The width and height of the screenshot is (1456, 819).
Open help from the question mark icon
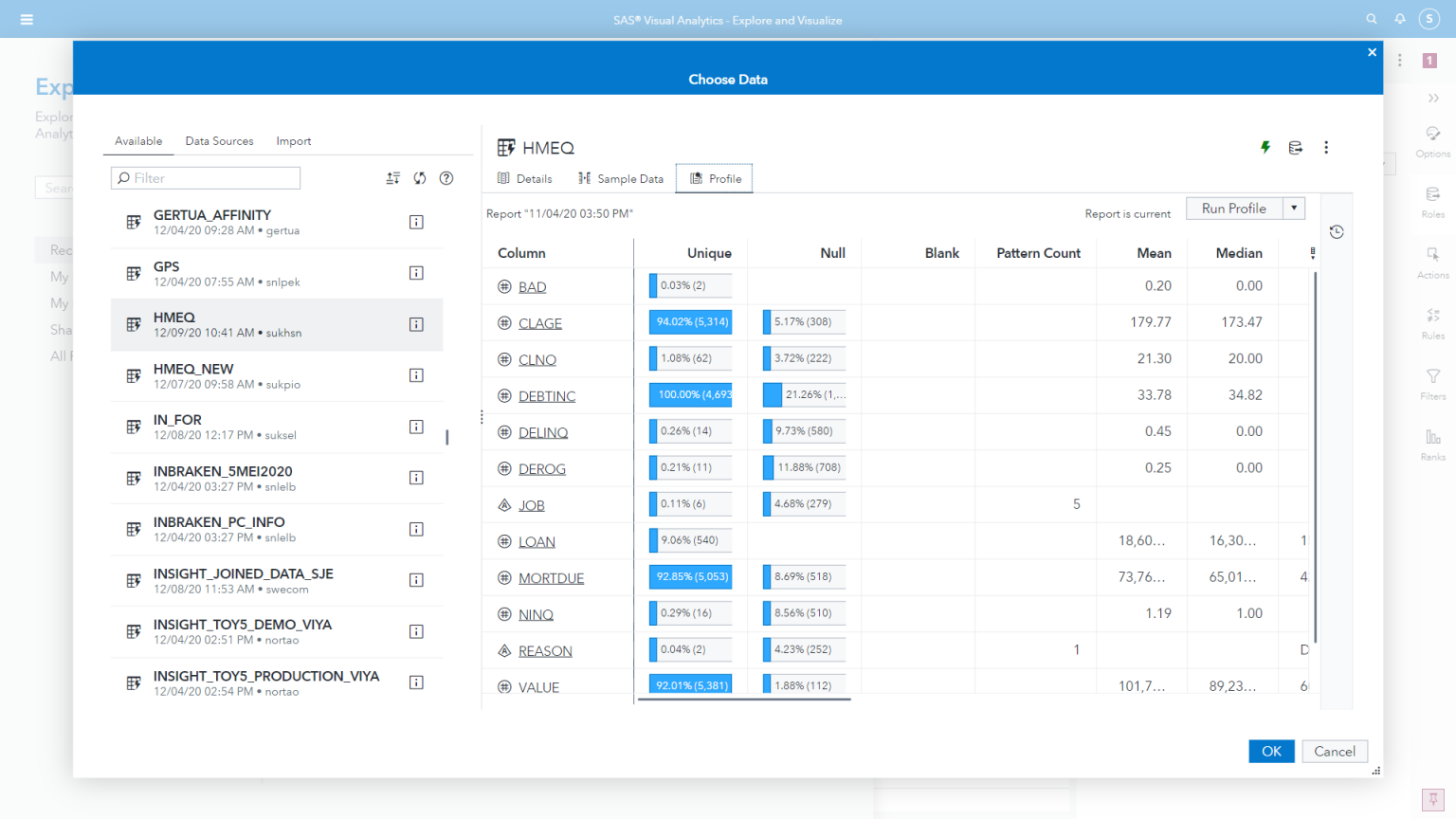coord(446,177)
